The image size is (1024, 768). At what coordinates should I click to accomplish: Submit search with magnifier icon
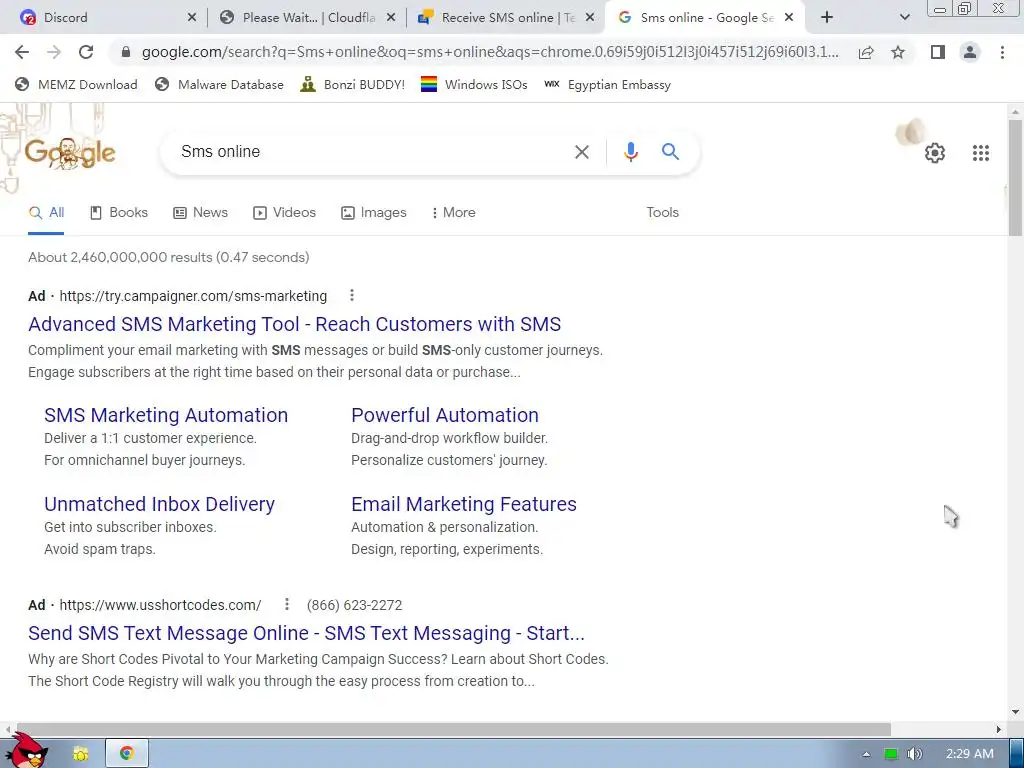coord(670,152)
